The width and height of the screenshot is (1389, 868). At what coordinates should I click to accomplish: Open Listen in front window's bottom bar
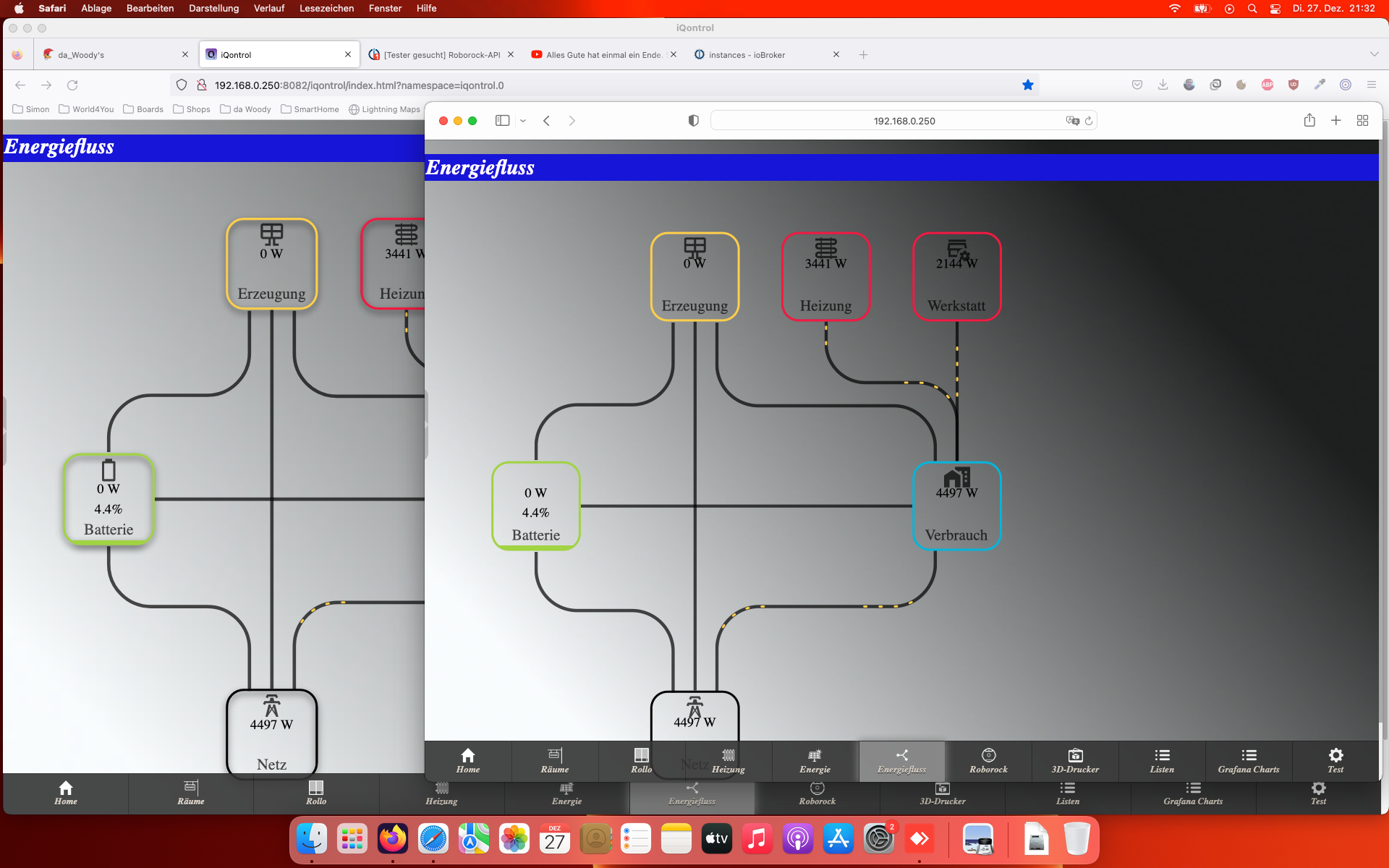pyautogui.click(x=1163, y=761)
